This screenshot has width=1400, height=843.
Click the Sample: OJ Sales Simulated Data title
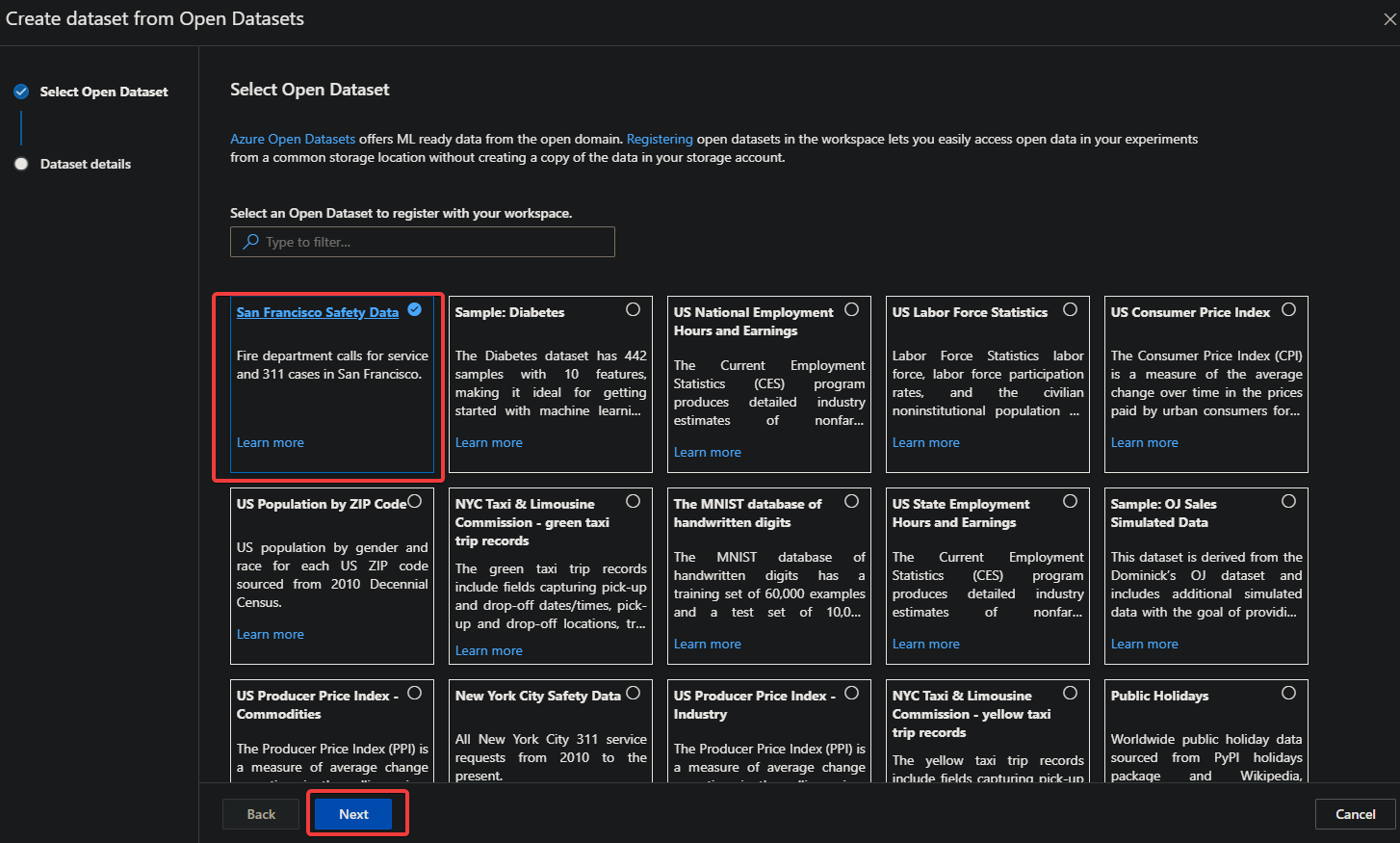pos(1164,513)
